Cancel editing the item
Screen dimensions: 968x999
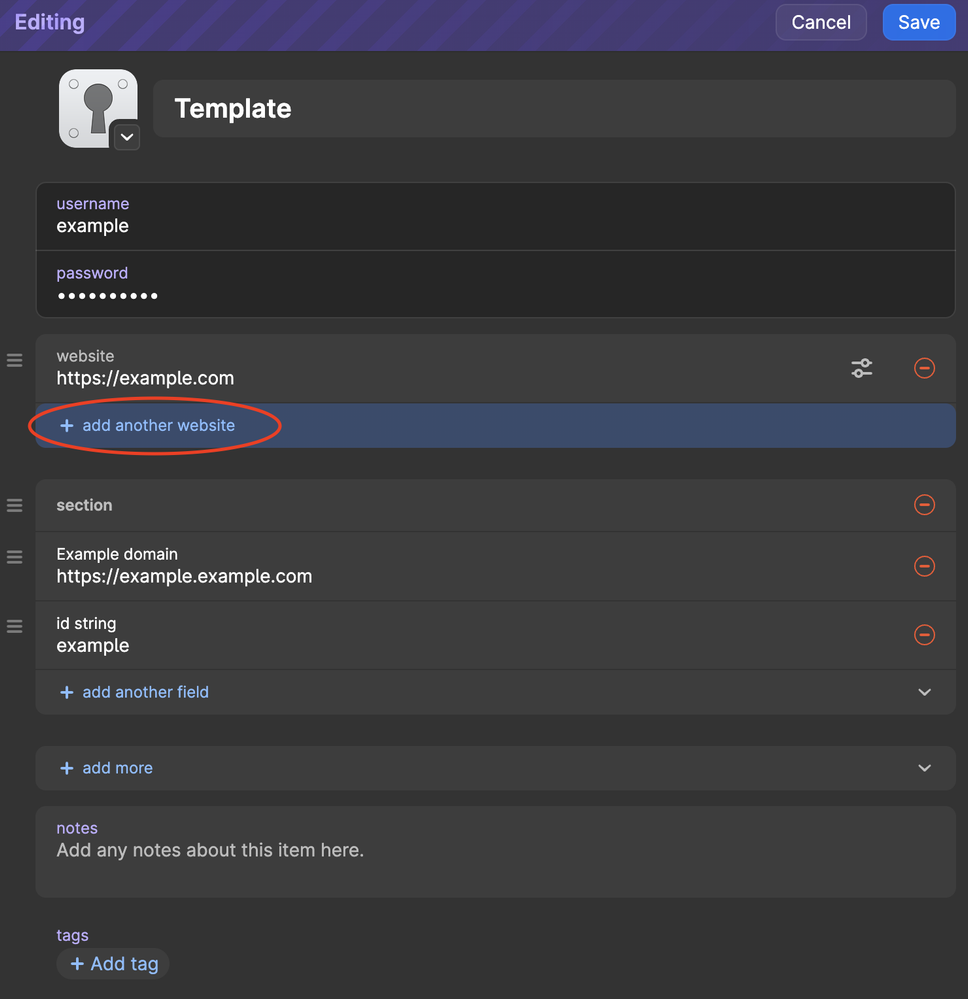[x=821, y=22]
